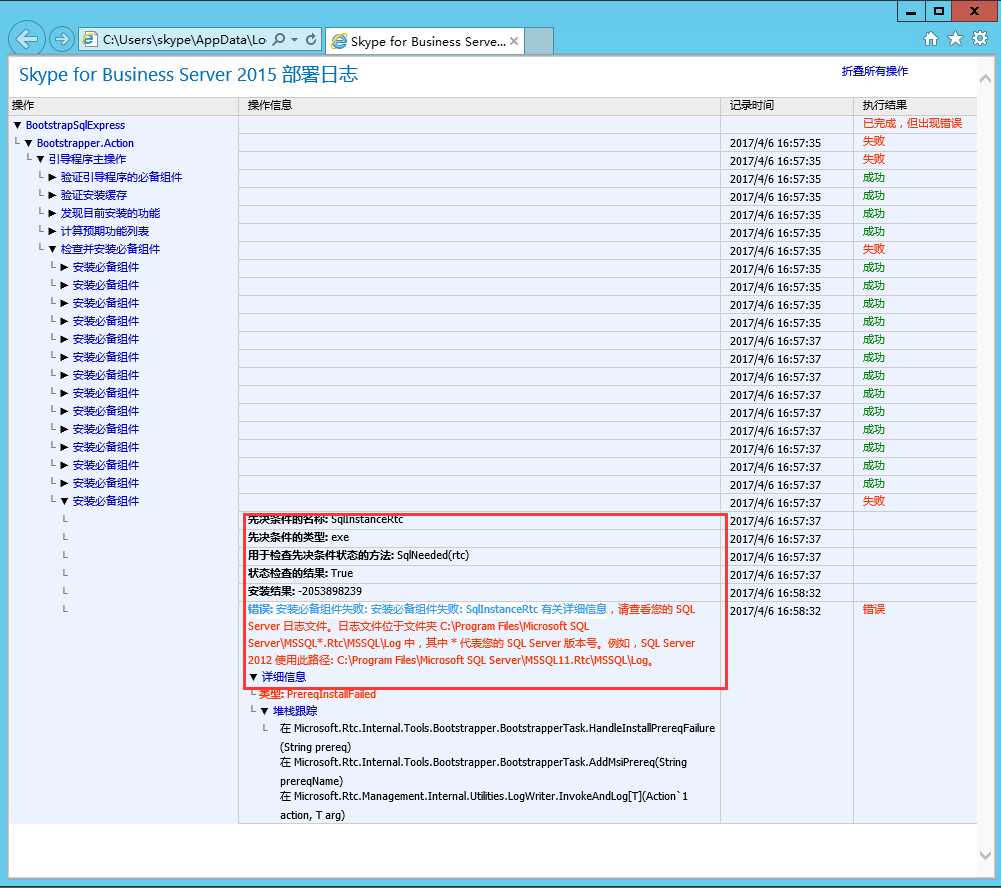1001x888 pixels.
Task: Click the 错误 result in the last row
Action: [873, 609]
